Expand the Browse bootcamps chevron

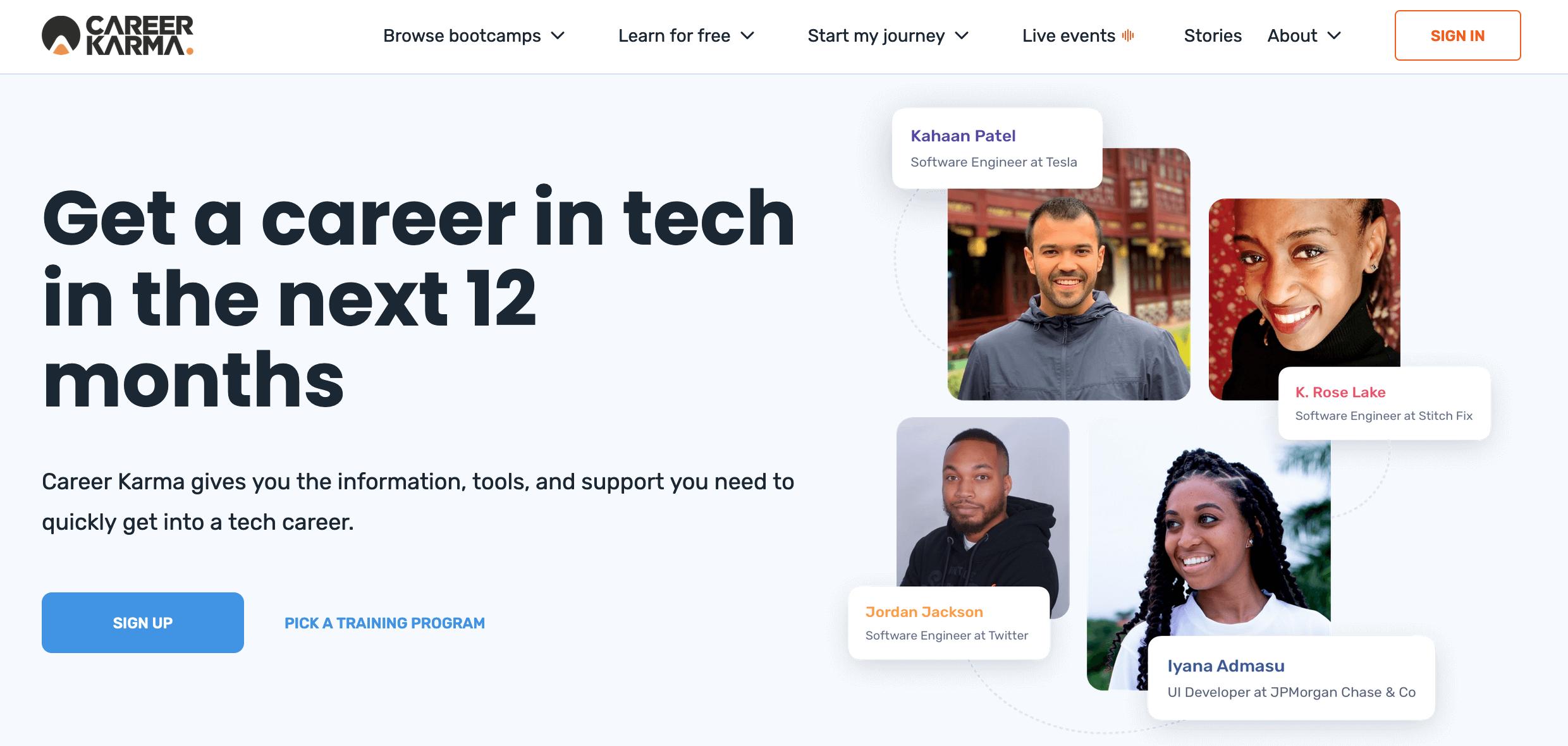[x=558, y=35]
